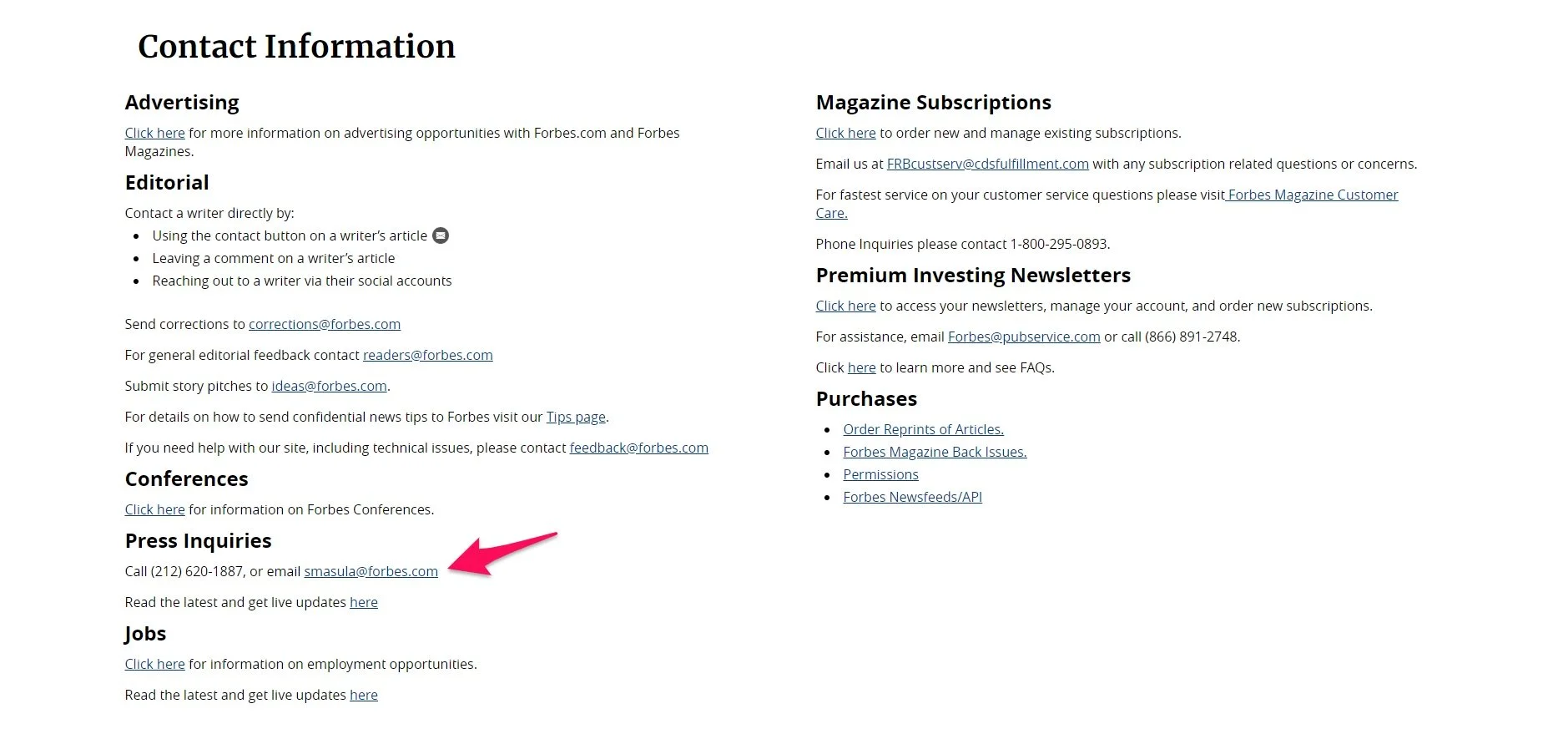Viewport: 1568px width, 729px height.
Task: Click the ideas@forbes.com story pitch link
Action: pos(330,386)
